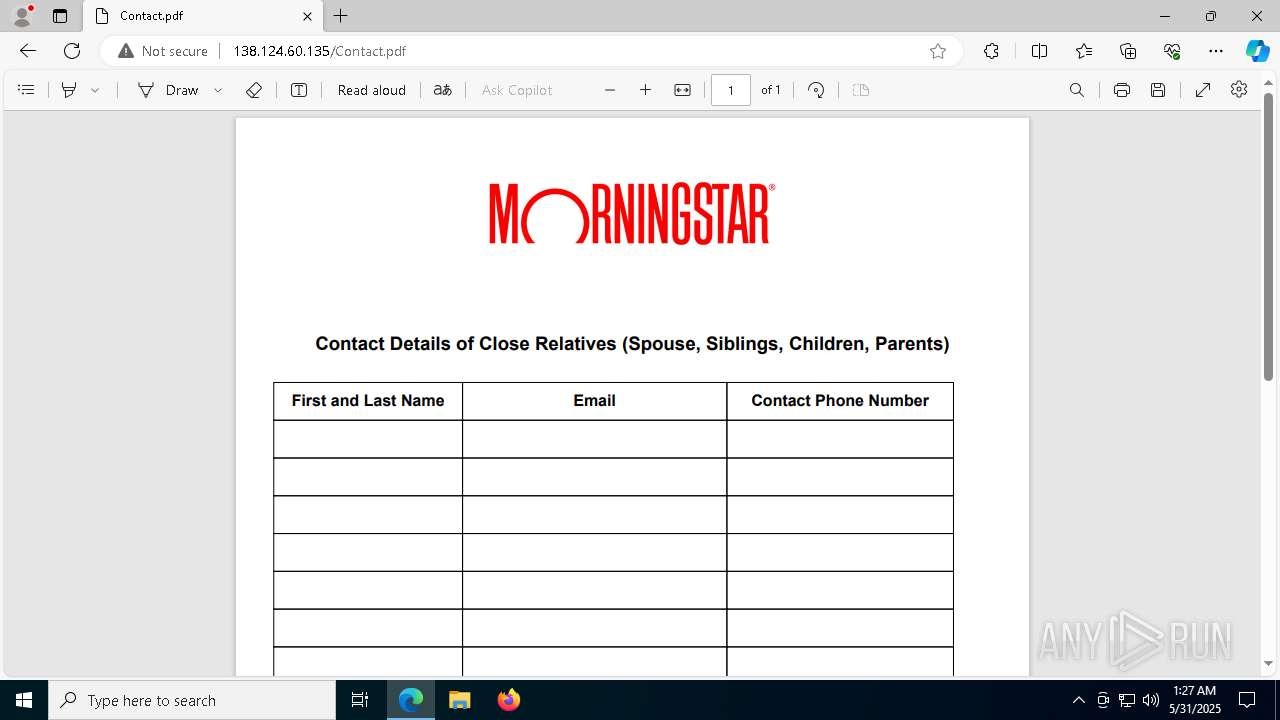1280x720 pixels.
Task: Rotate the PDF page
Action: 816,90
